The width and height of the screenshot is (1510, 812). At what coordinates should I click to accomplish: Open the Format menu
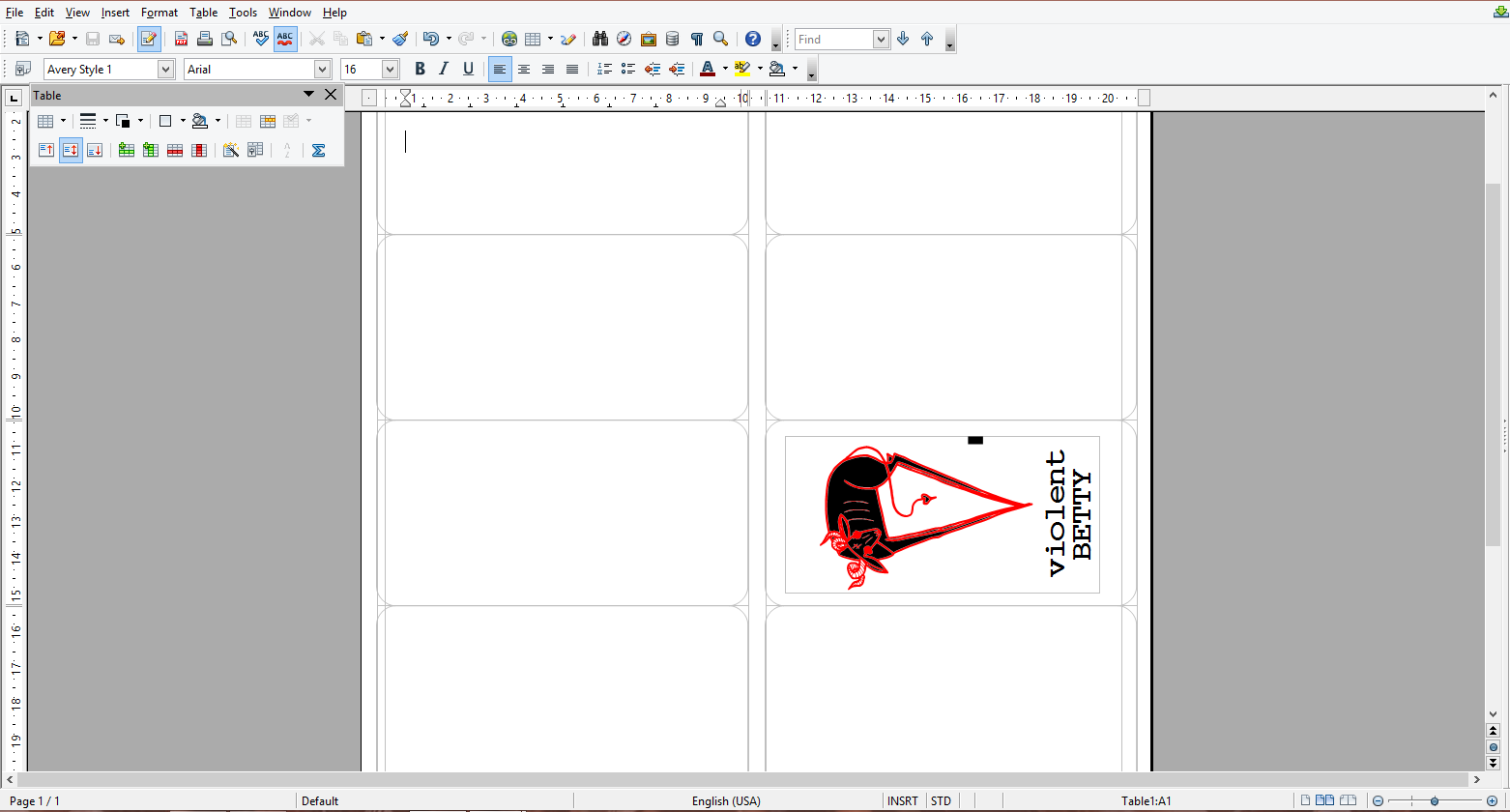[159, 13]
